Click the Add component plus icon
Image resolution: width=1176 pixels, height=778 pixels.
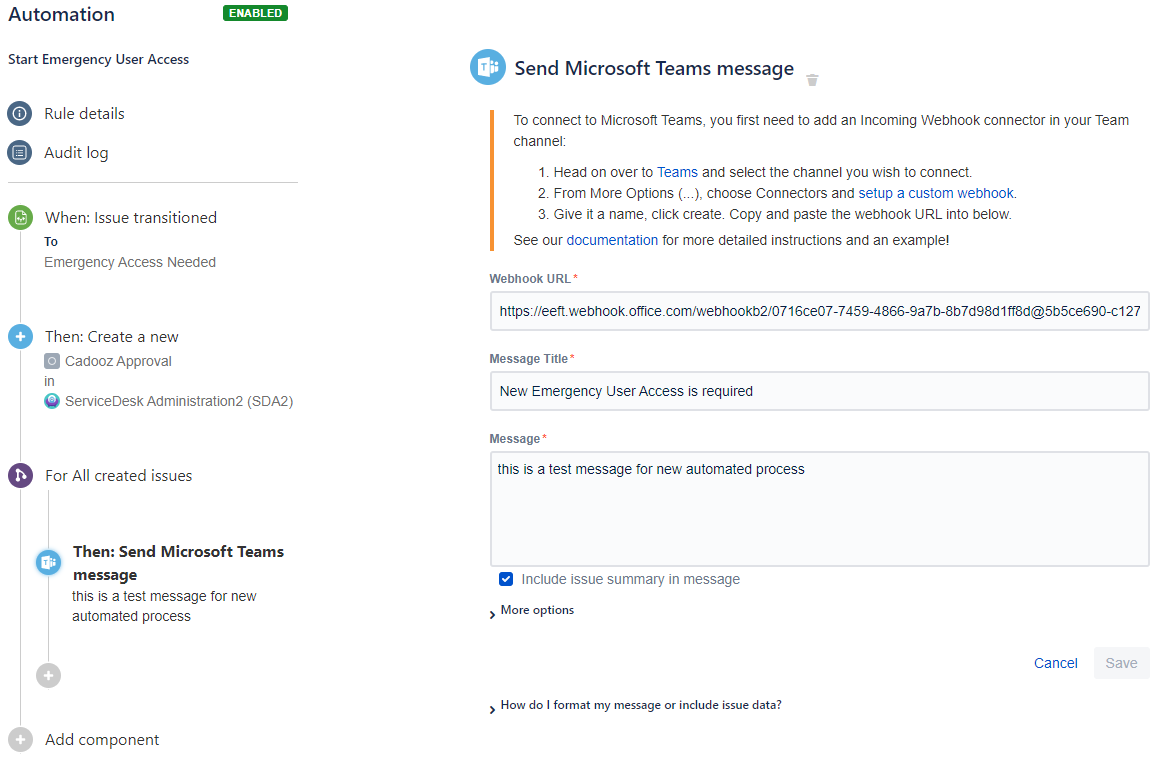pos(20,740)
